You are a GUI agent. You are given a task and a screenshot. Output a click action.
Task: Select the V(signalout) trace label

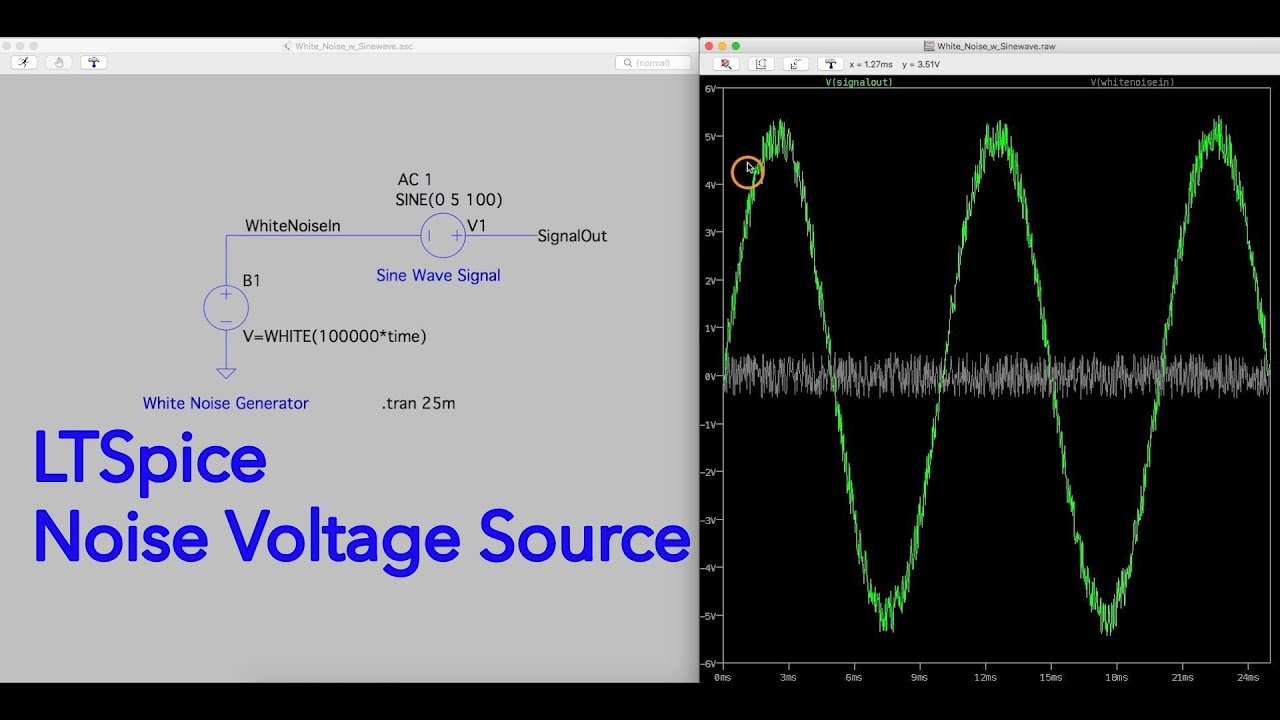[x=859, y=82]
